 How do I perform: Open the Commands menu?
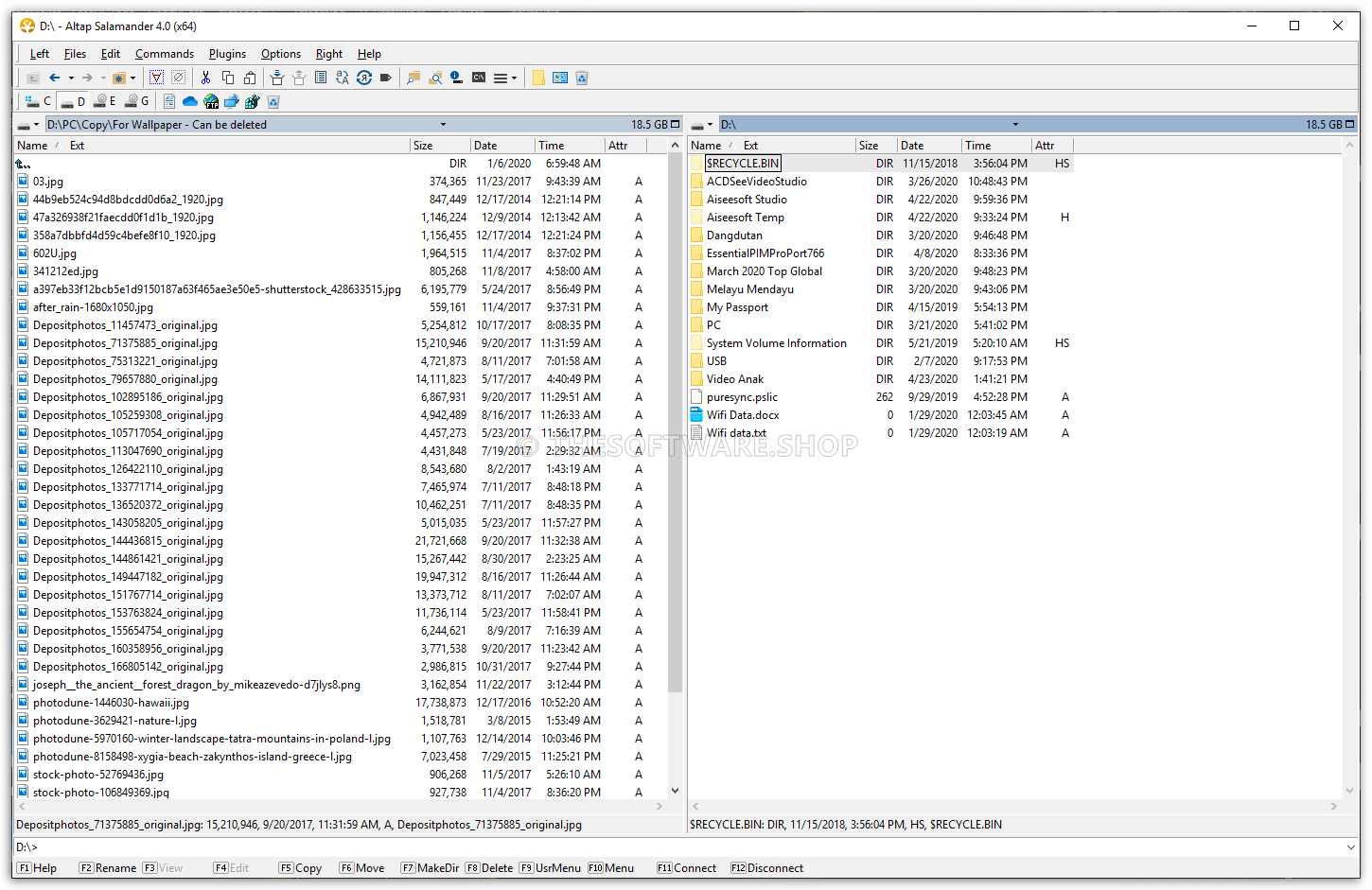click(164, 54)
